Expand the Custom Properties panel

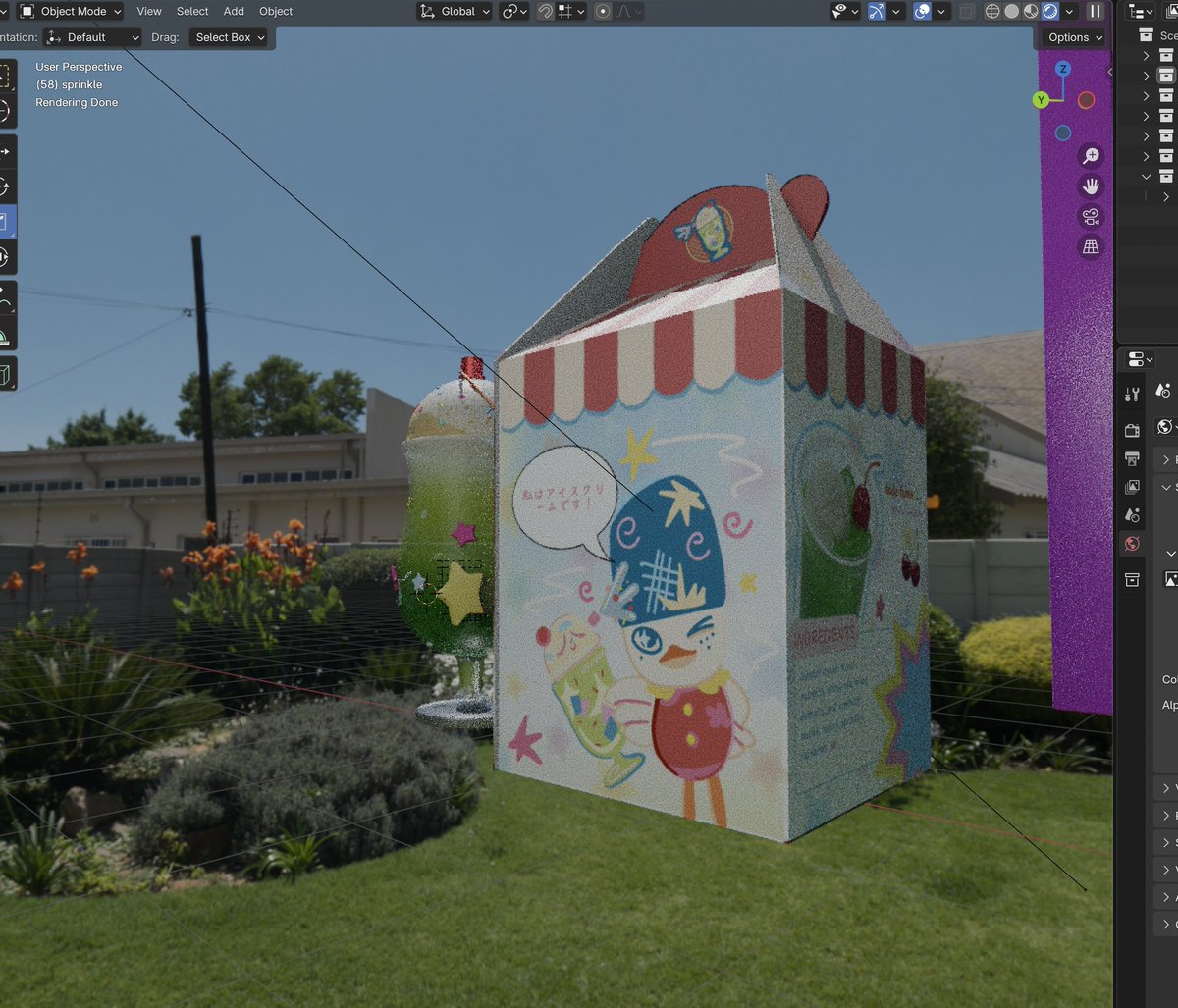pos(1166,925)
